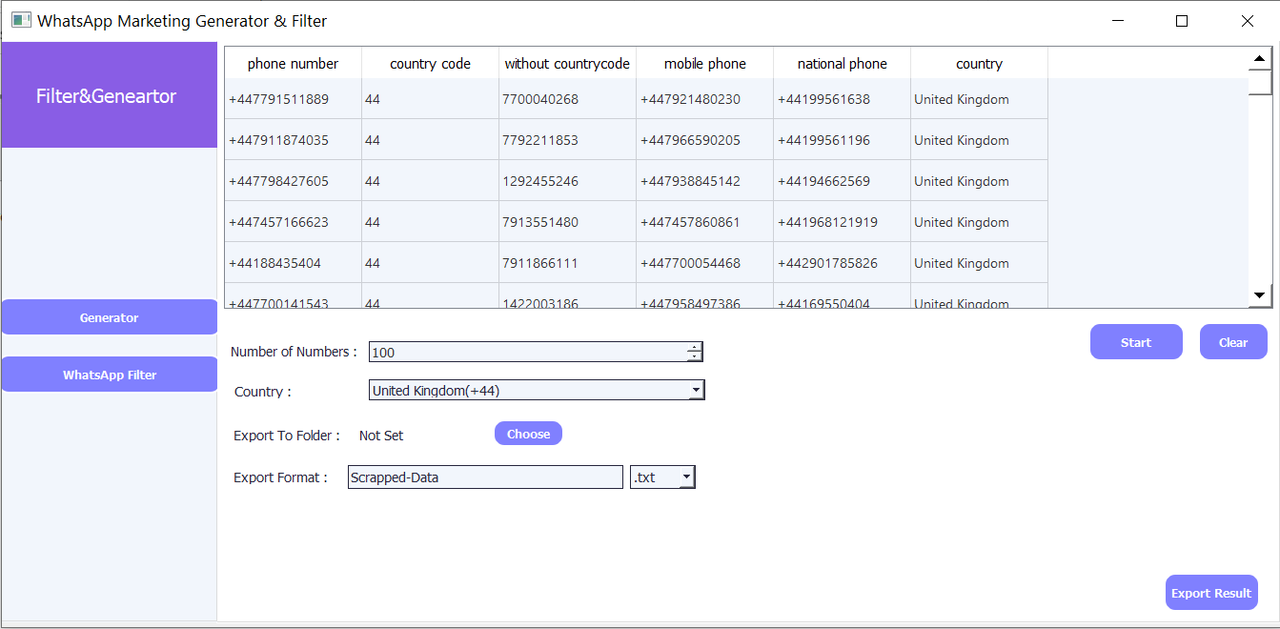The width and height of the screenshot is (1280, 629).
Task: Click the mobile phone column header
Action: (x=705, y=63)
